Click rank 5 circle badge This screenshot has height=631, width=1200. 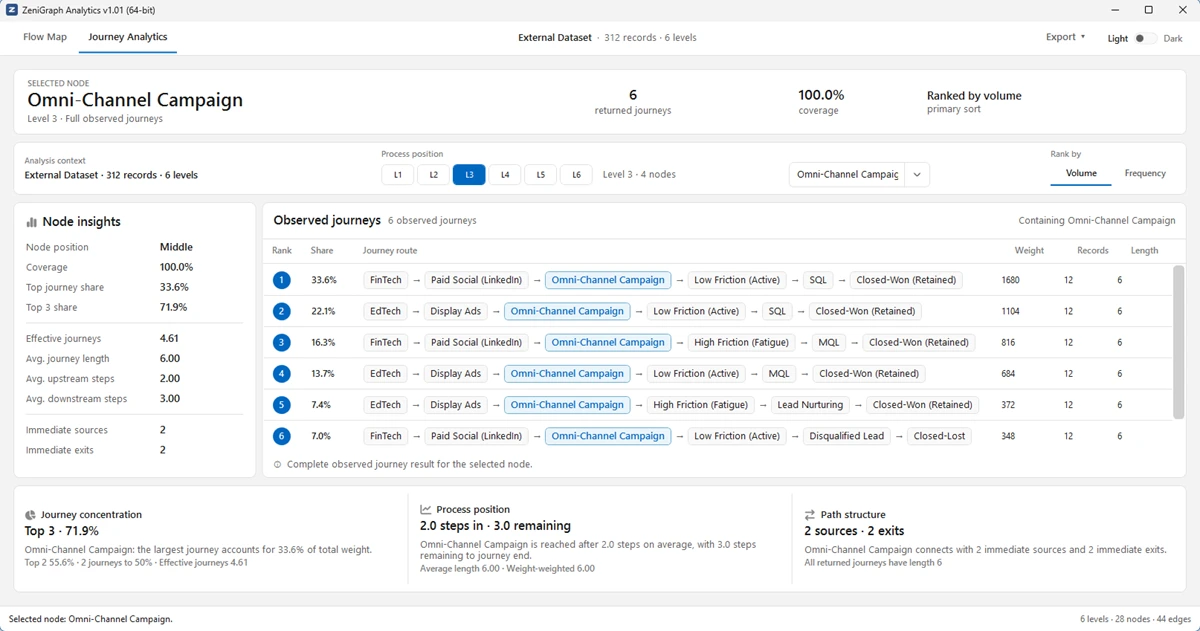(x=282, y=405)
